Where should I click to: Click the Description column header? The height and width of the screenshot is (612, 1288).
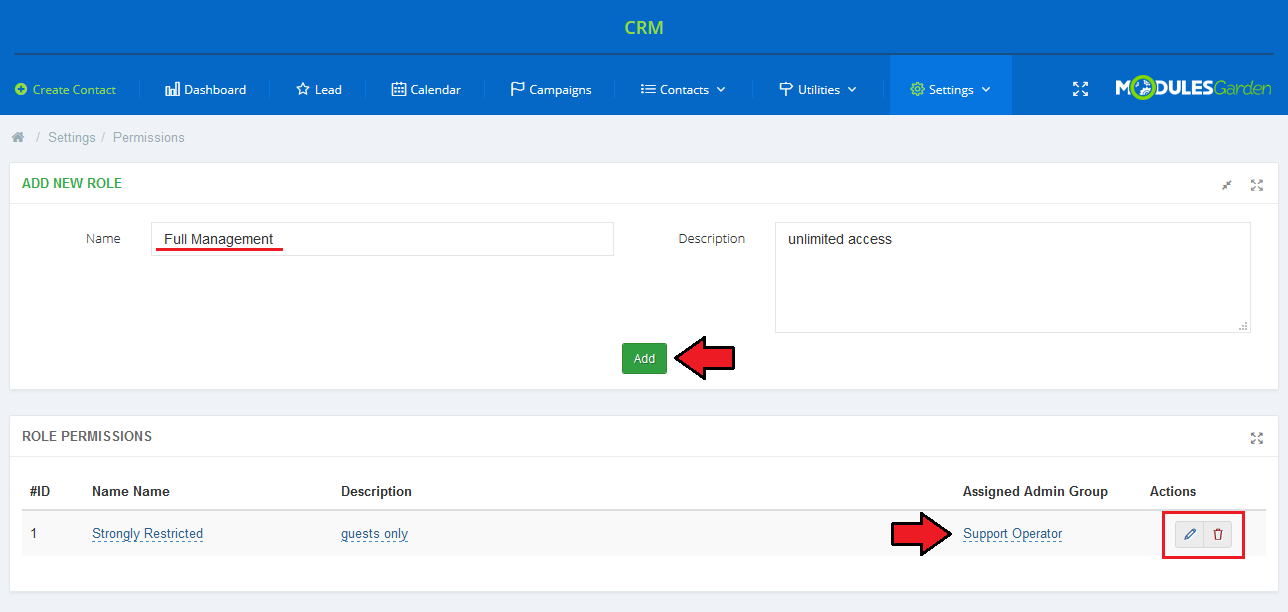pyautogui.click(x=376, y=491)
